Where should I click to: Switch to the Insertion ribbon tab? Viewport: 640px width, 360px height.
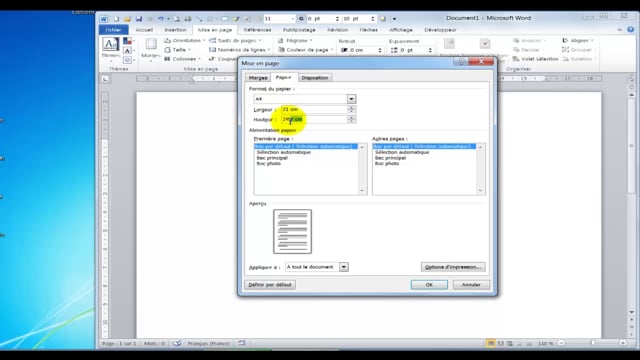pos(175,30)
